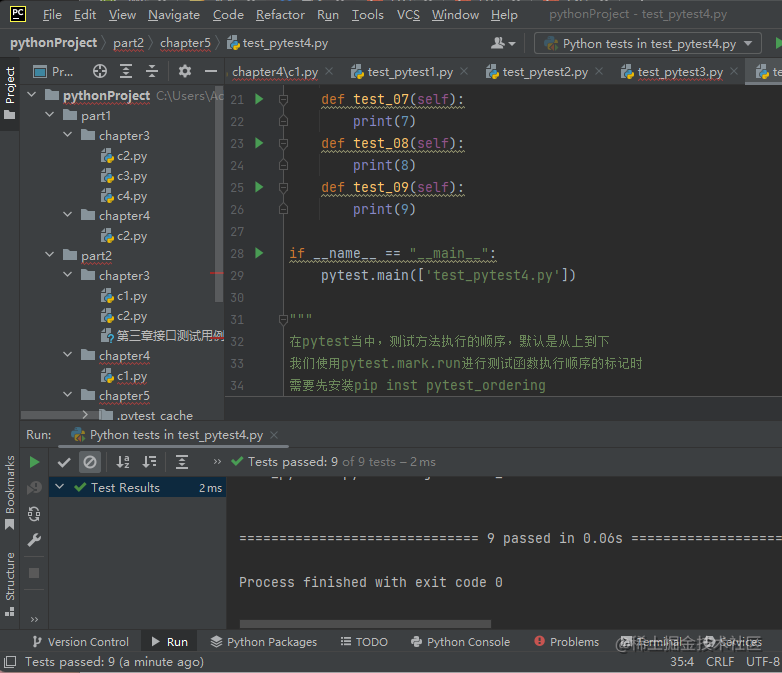Click the Select Opened File target icon
Viewport: 782px width, 673px height.
[x=100, y=71]
